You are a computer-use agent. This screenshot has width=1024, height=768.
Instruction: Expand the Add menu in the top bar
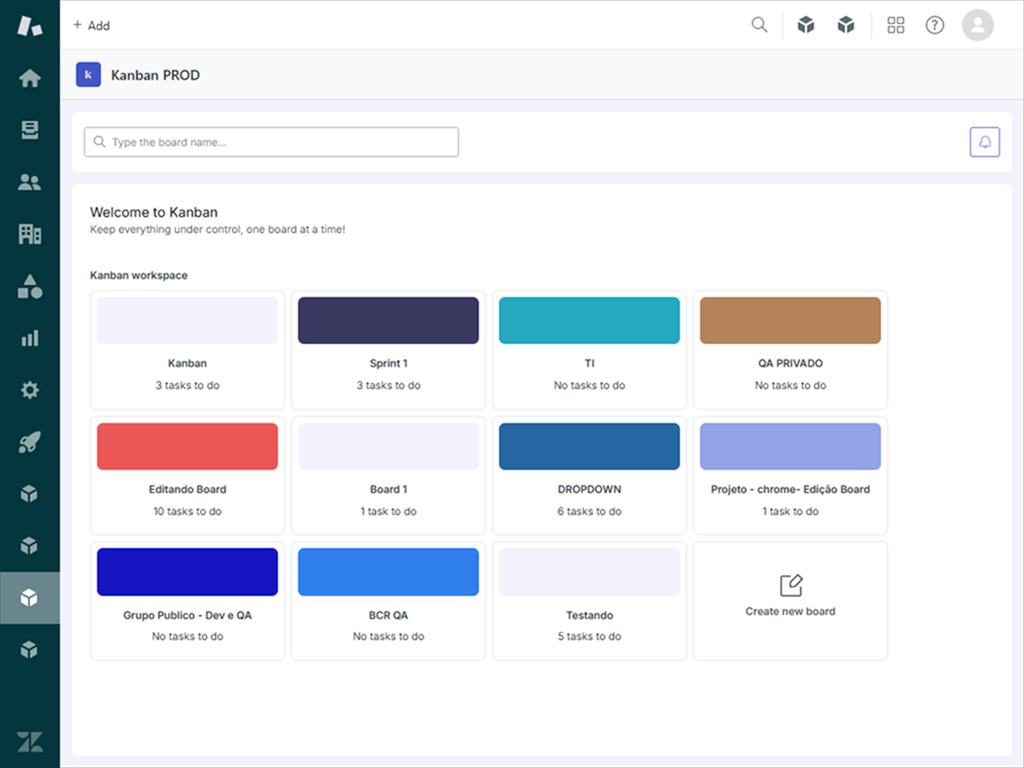coord(91,25)
